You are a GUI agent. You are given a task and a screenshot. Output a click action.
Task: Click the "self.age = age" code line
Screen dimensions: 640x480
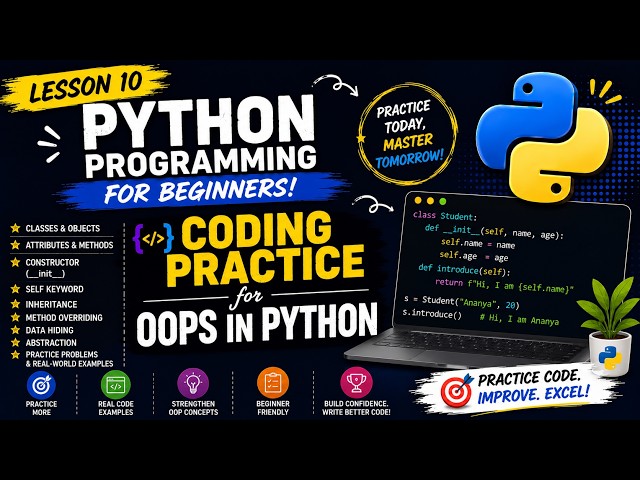pos(474,256)
